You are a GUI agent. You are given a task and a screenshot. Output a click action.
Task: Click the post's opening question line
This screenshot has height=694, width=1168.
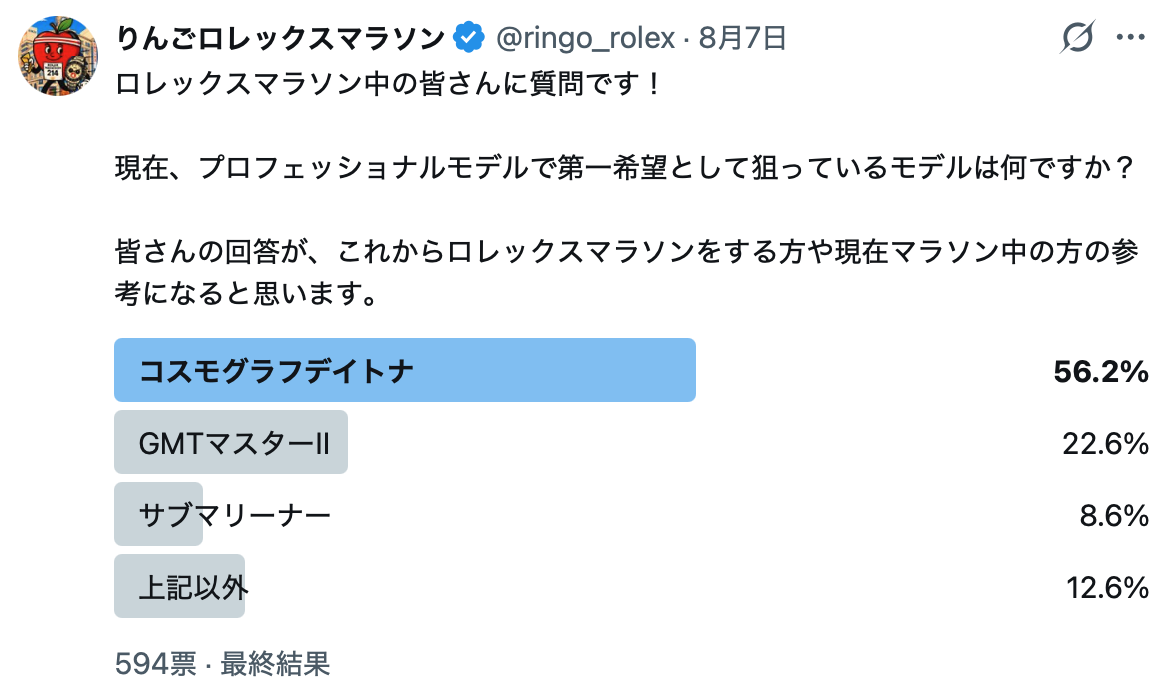387,83
